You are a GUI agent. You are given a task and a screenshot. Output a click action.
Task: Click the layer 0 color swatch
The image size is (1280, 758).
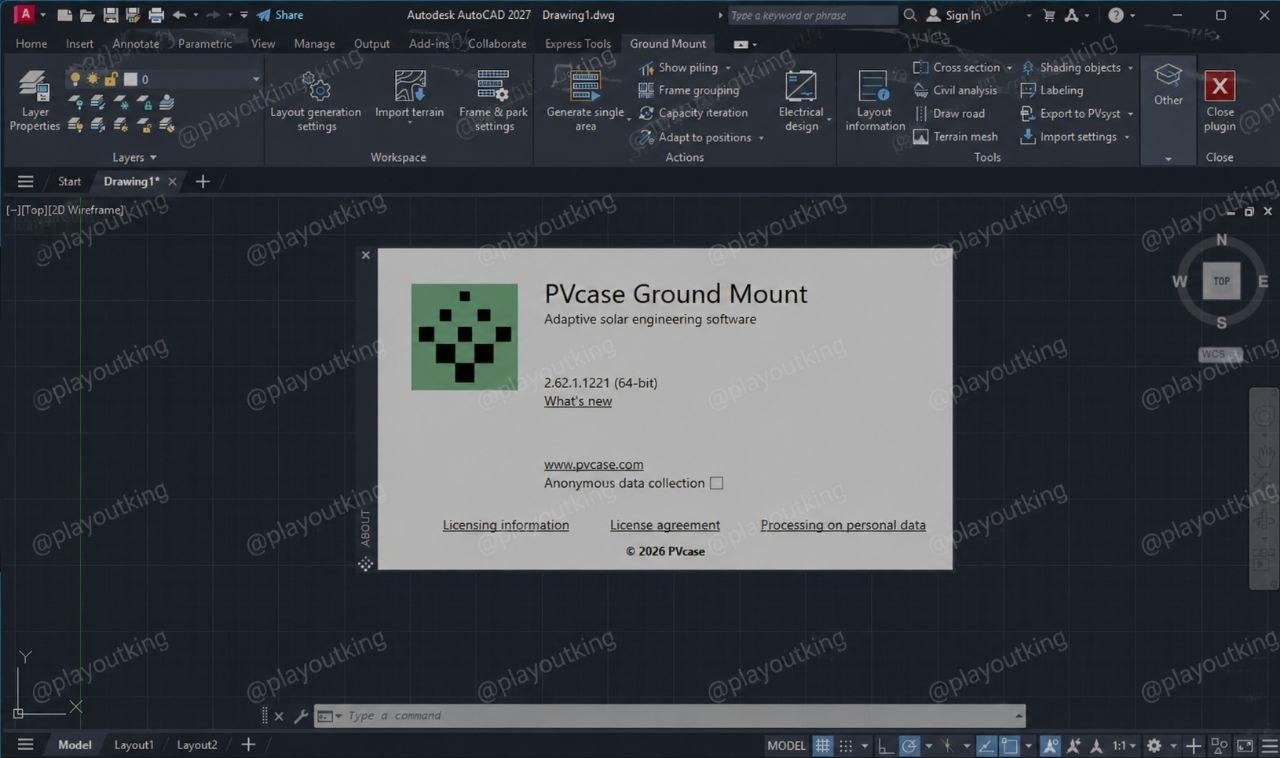click(x=130, y=79)
